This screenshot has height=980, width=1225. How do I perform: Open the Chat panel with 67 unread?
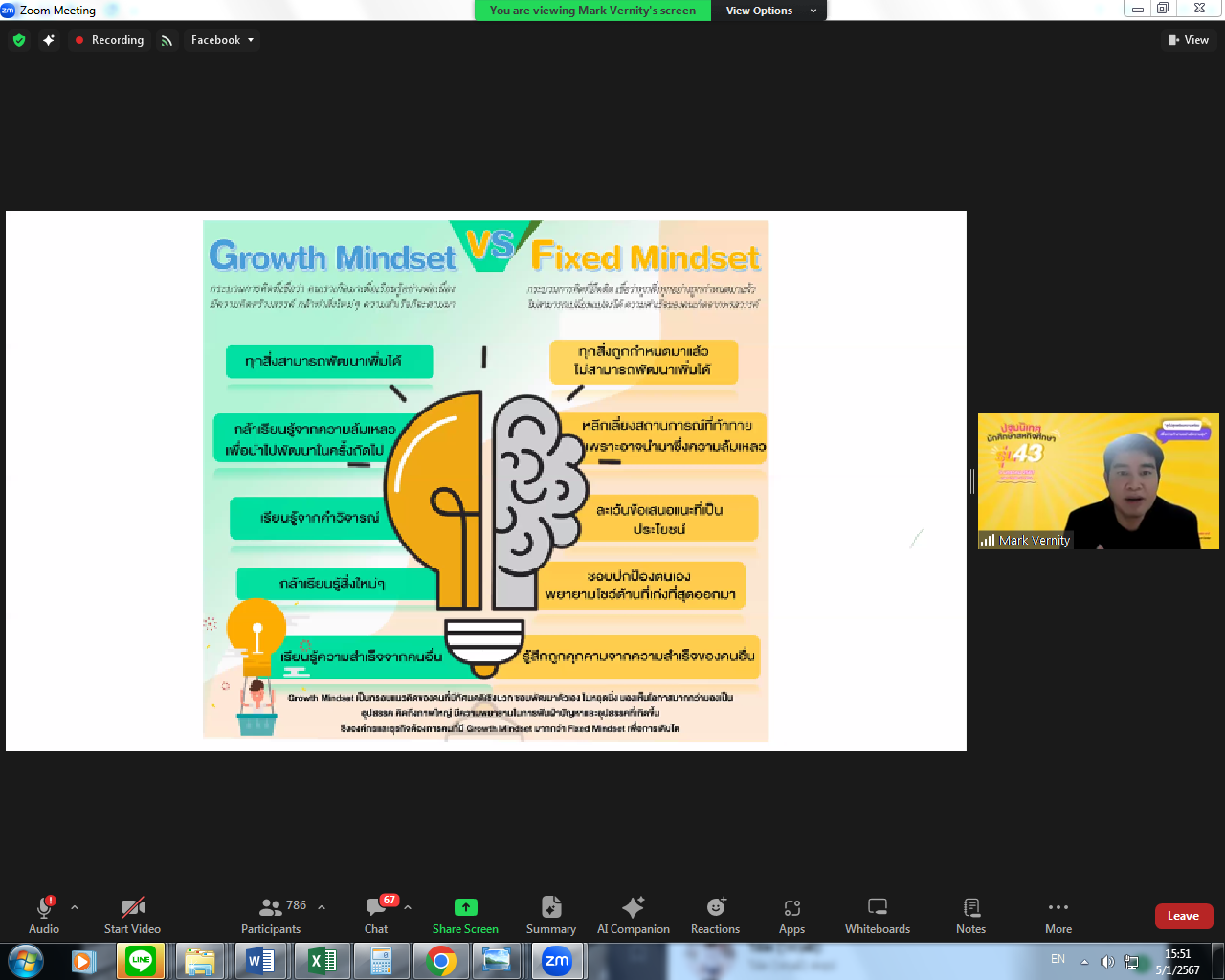[376, 915]
